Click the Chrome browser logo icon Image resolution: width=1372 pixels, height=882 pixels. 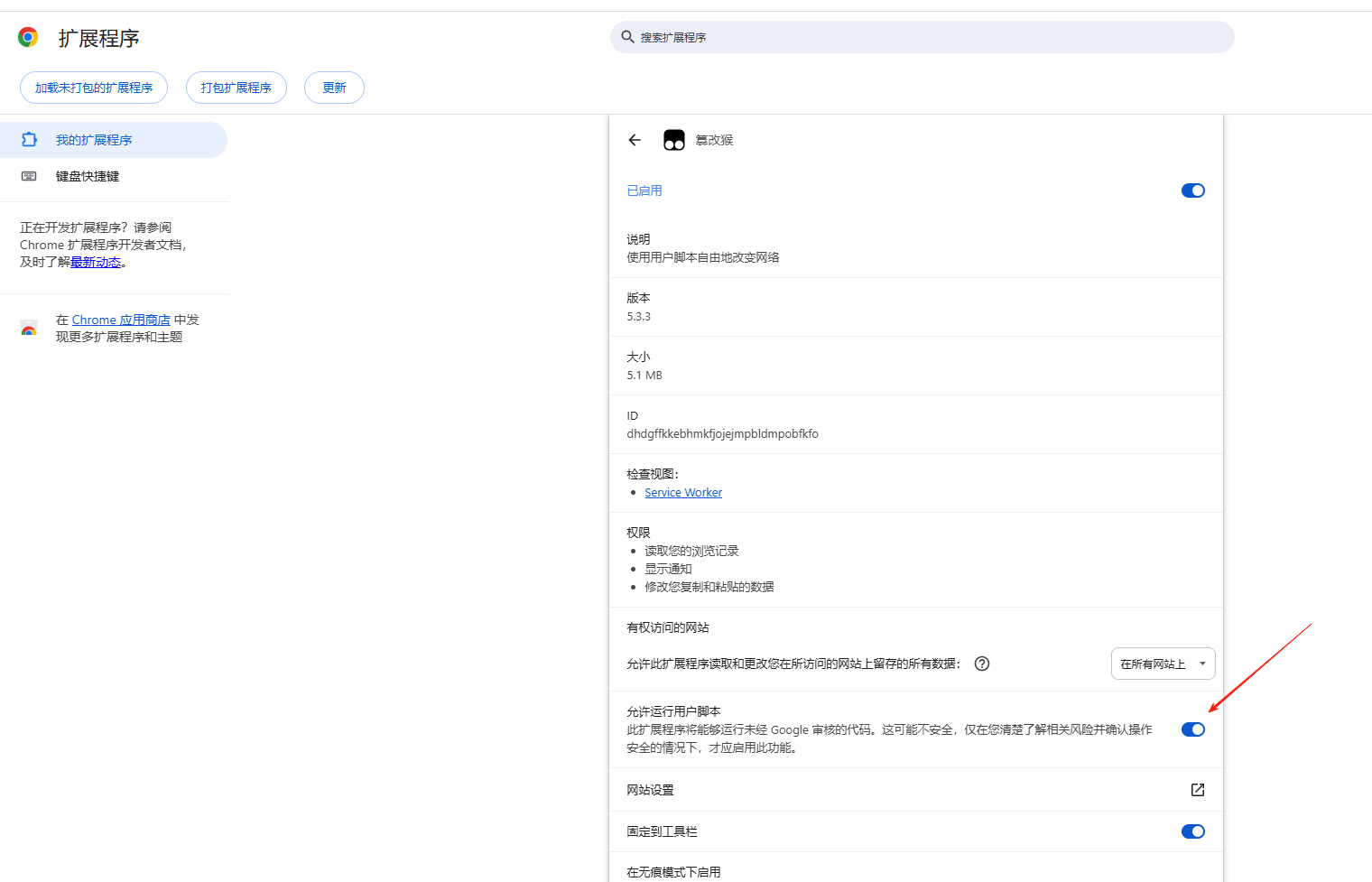[x=27, y=36]
